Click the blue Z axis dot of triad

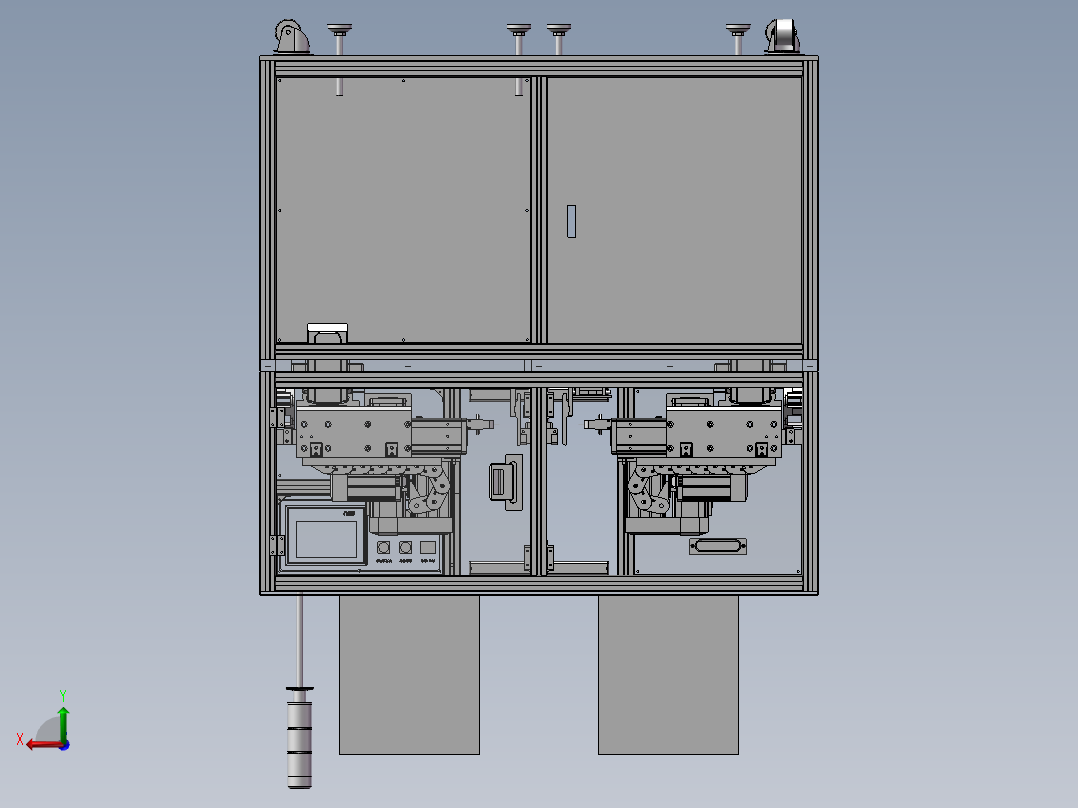coord(65,745)
